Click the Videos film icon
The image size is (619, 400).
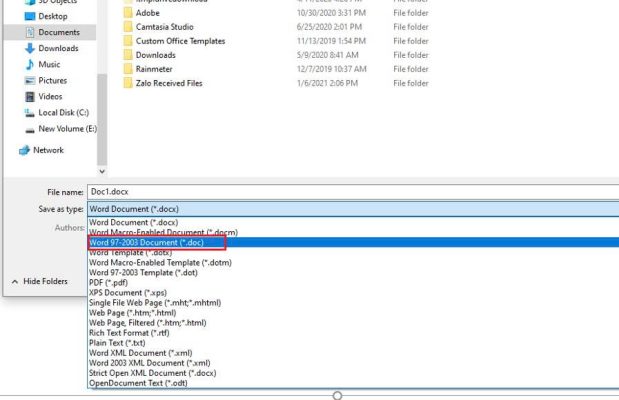(x=30, y=97)
